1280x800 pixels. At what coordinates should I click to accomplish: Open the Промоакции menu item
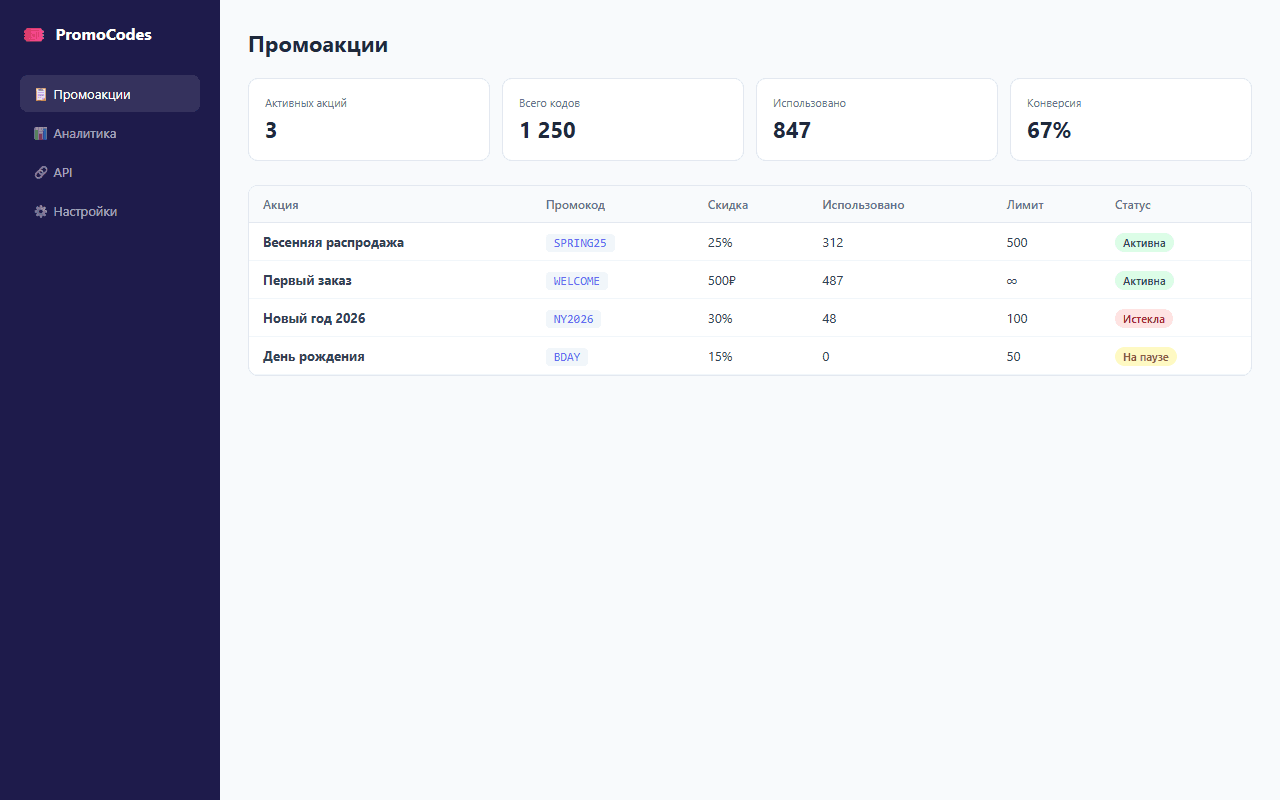110,94
